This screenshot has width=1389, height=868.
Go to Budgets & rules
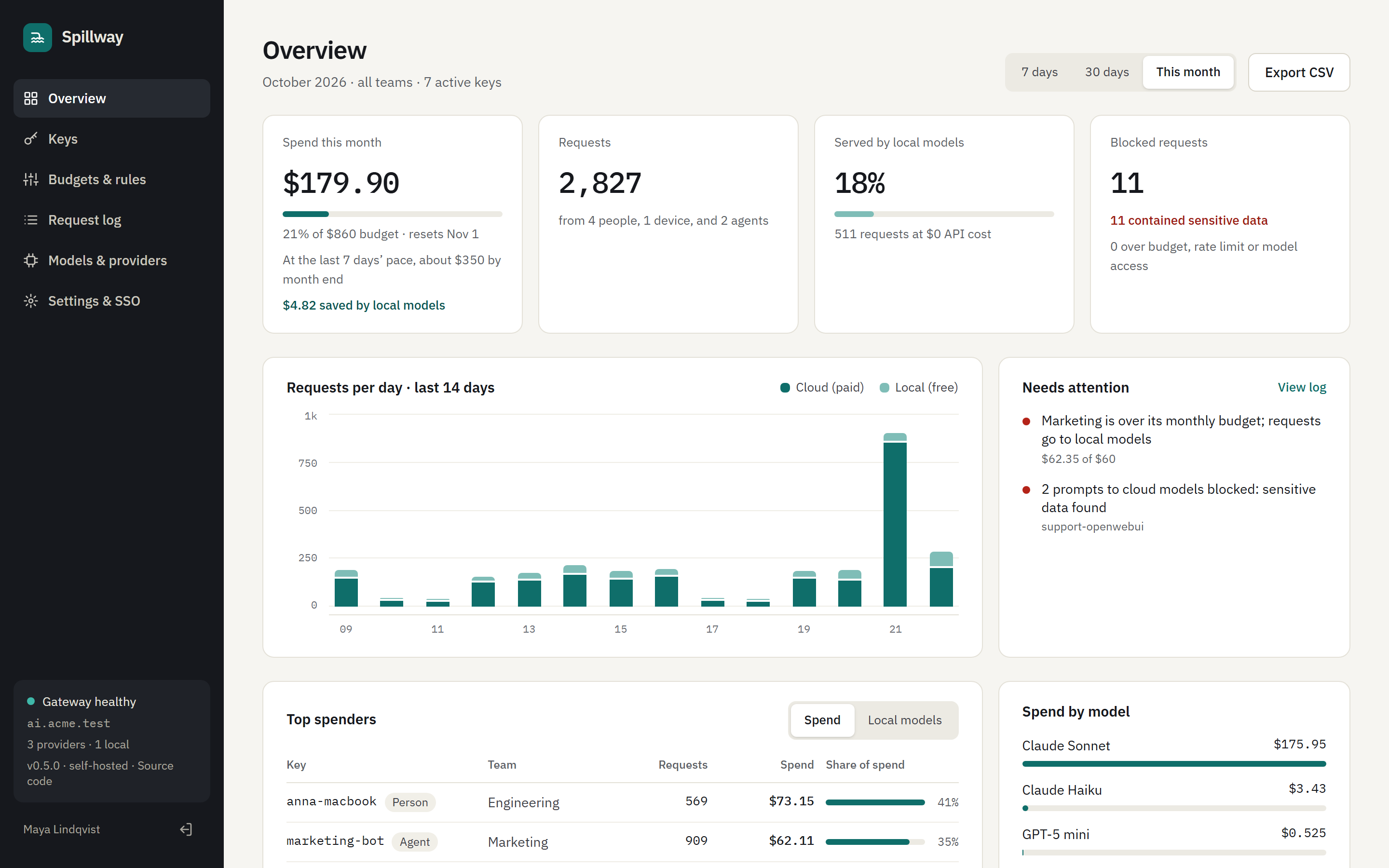pos(112,180)
